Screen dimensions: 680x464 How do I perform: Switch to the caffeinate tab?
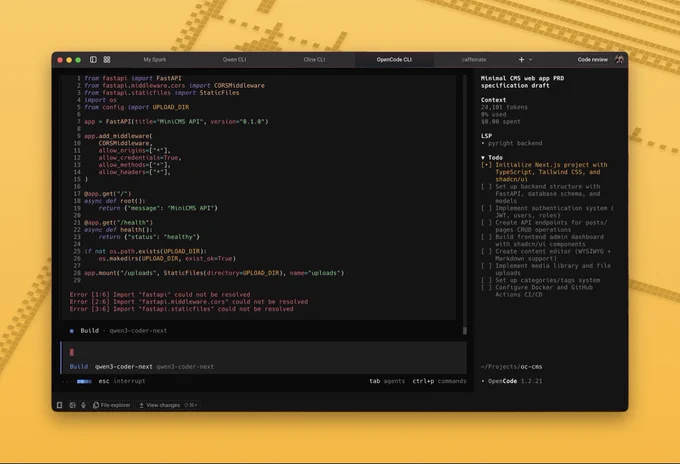[474, 59]
